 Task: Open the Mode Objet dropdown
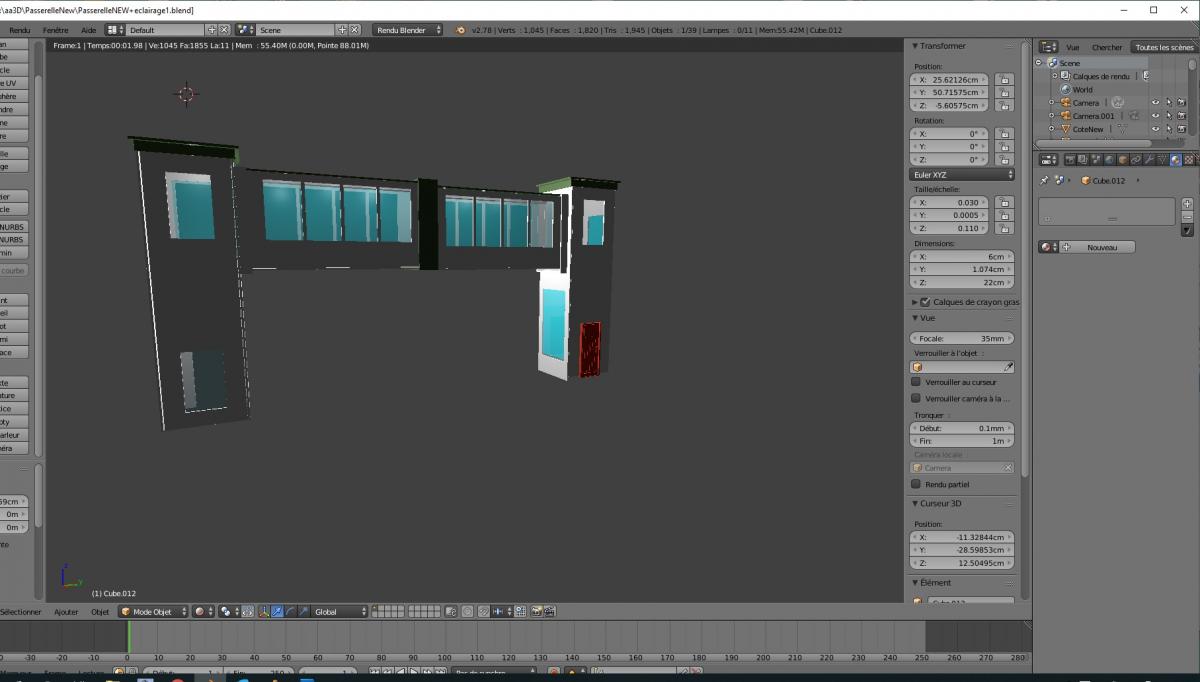pyautogui.click(x=153, y=611)
